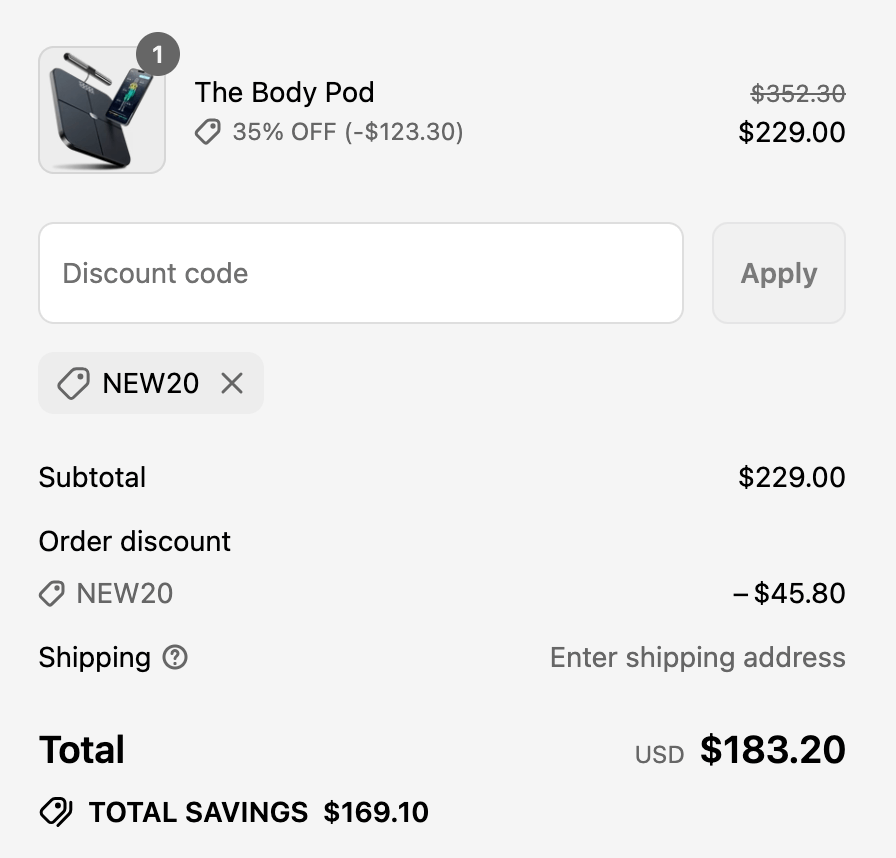Apply the entered discount code
The height and width of the screenshot is (858, 896).
click(779, 272)
